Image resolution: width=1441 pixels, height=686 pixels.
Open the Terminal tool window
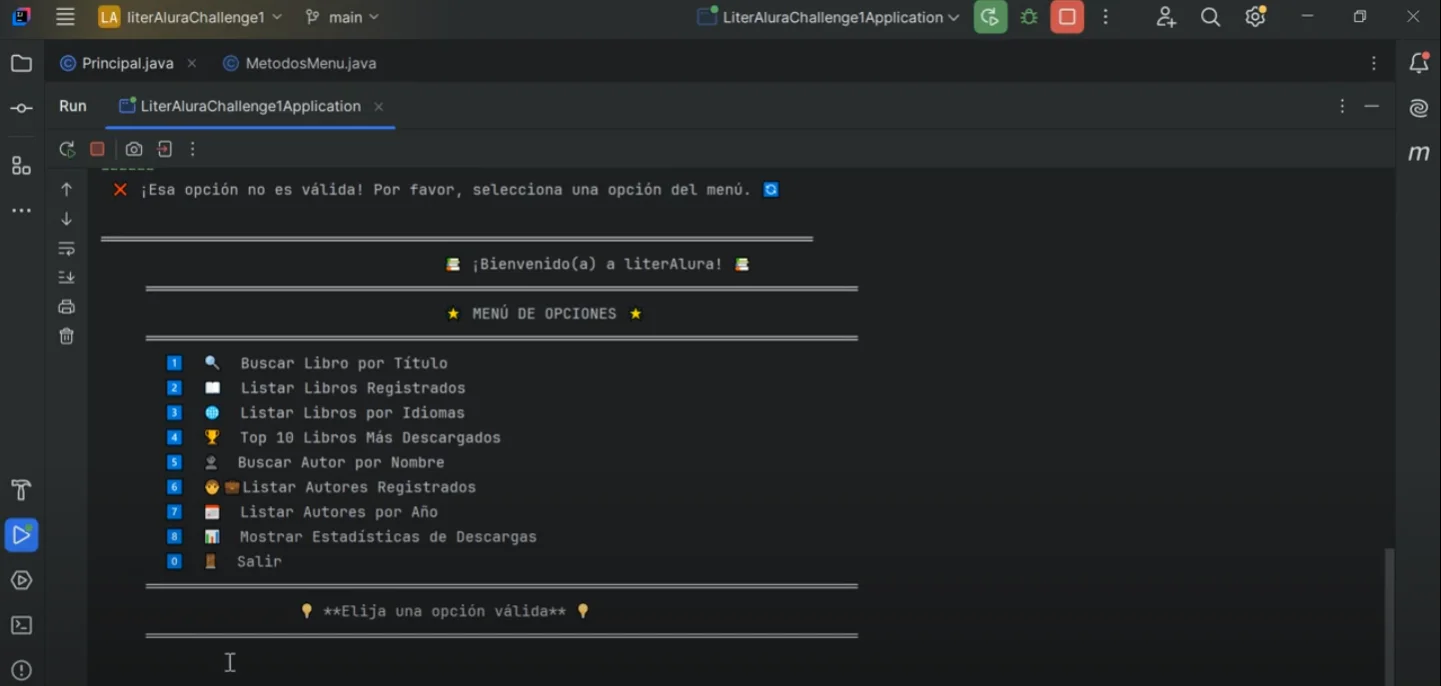[x=21, y=626]
